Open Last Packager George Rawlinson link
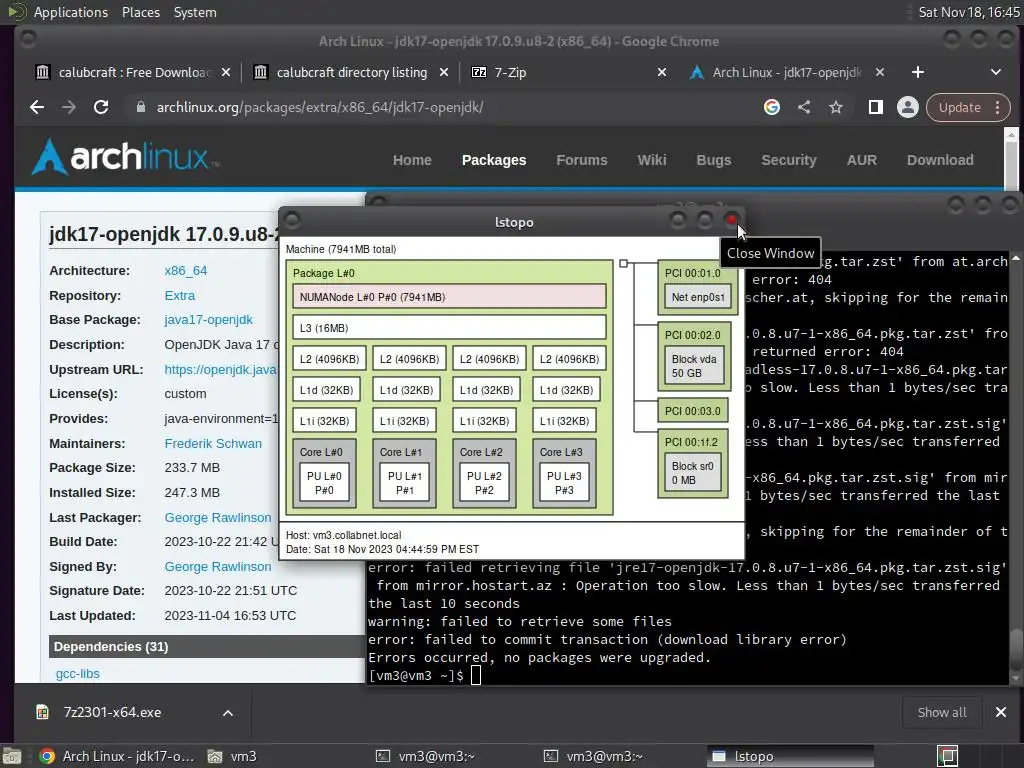The width and height of the screenshot is (1024, 768). click(217, 517)
